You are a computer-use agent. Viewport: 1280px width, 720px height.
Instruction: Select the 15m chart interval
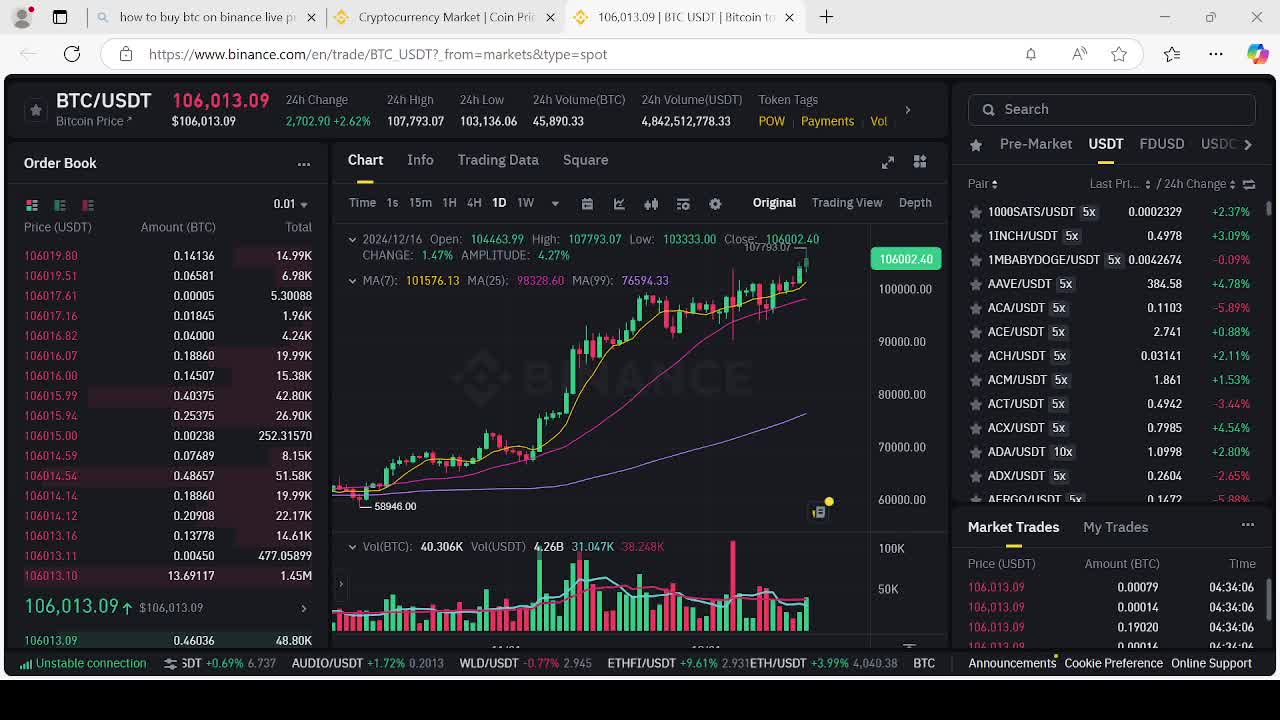(x=420, y=203)
